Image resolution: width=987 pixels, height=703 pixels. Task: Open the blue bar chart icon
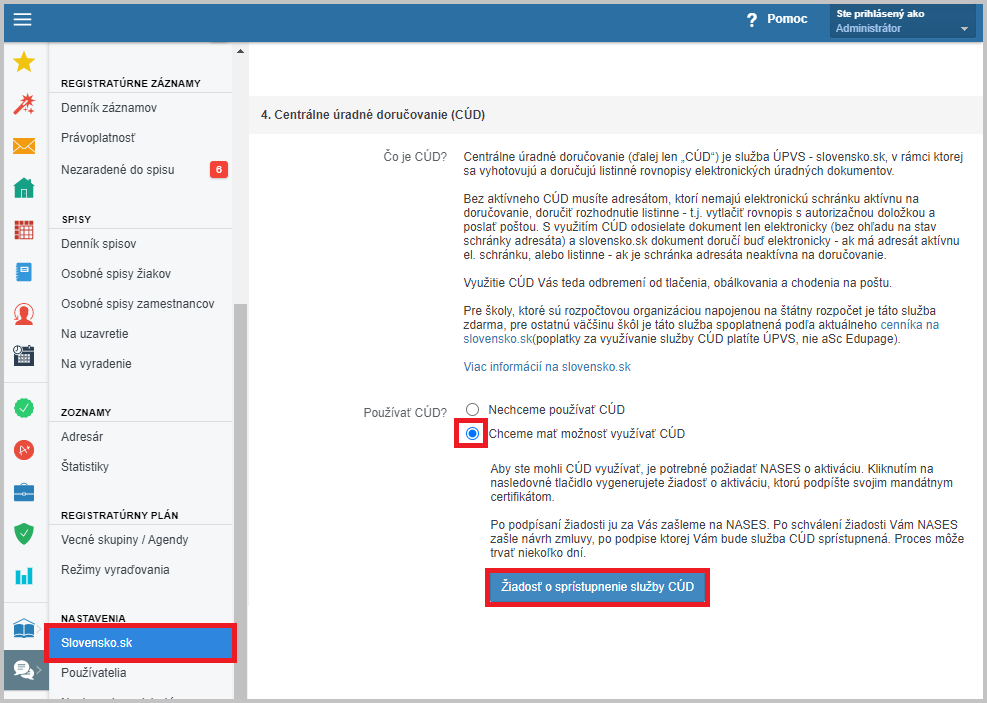[x=24, y=576]
